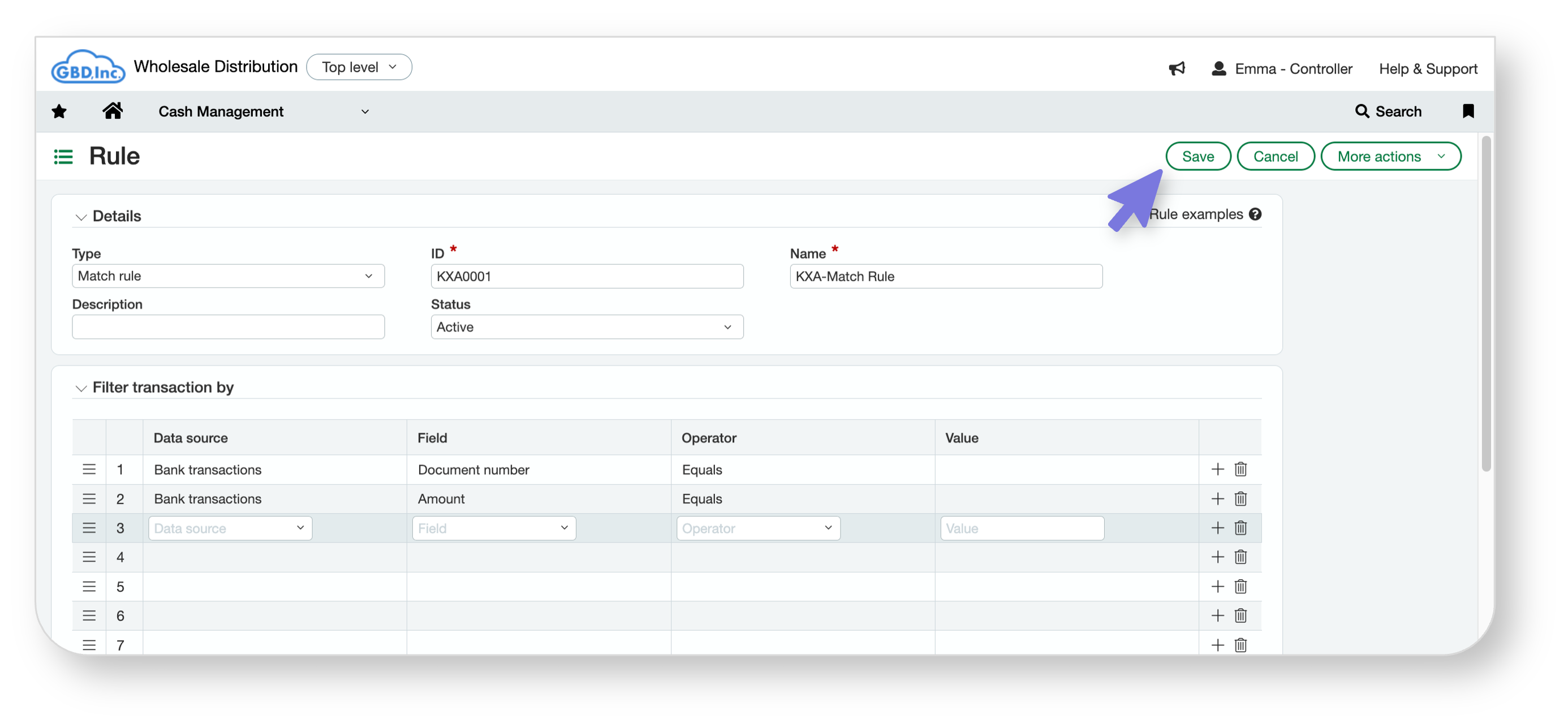Grab the row 3 drag handle
The width and height of the screenshot is (1568, 728).
89,528
